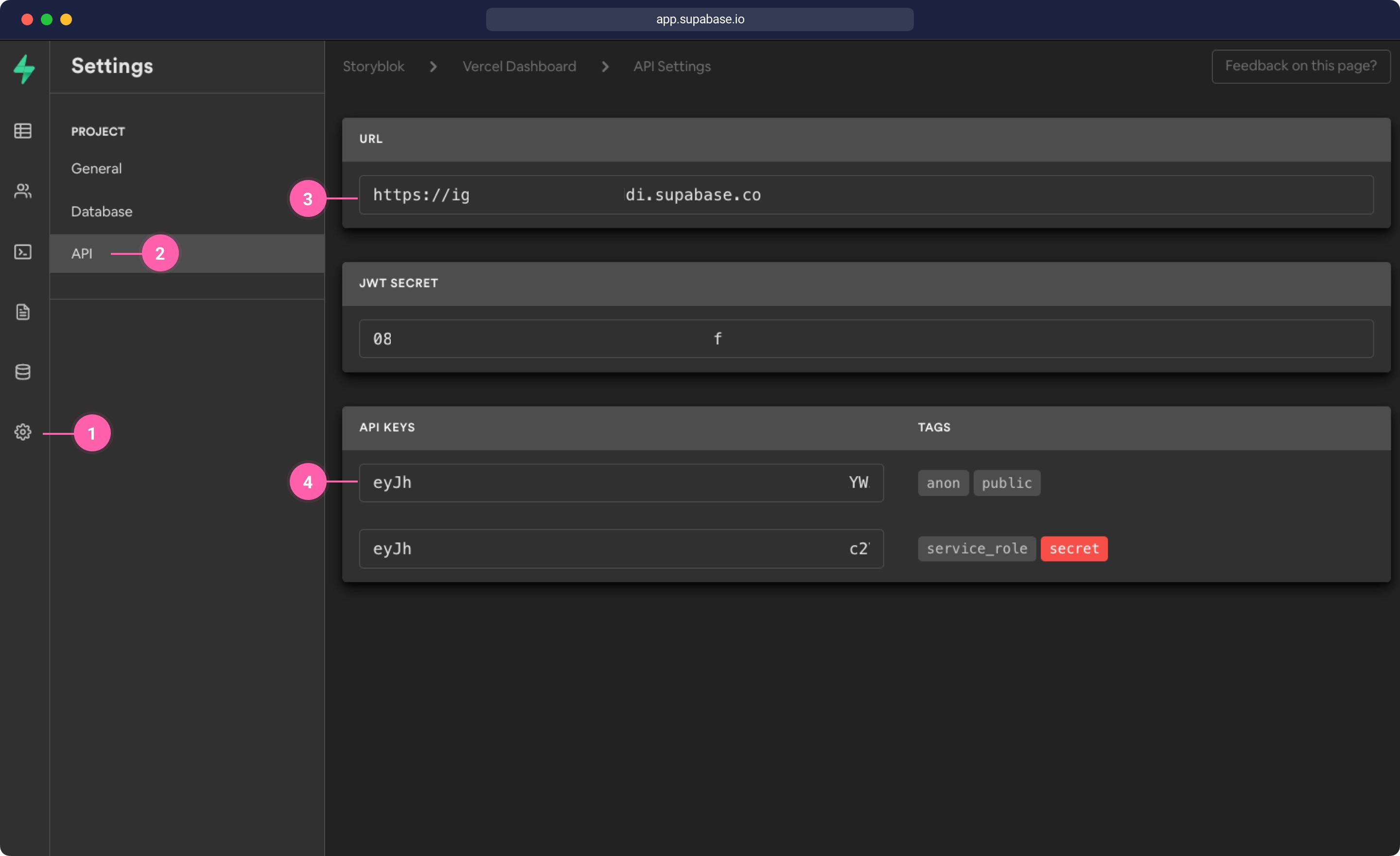Click the API Settings breadcrumb
This screenshot has width=1400, height=856.
point(672,67)
